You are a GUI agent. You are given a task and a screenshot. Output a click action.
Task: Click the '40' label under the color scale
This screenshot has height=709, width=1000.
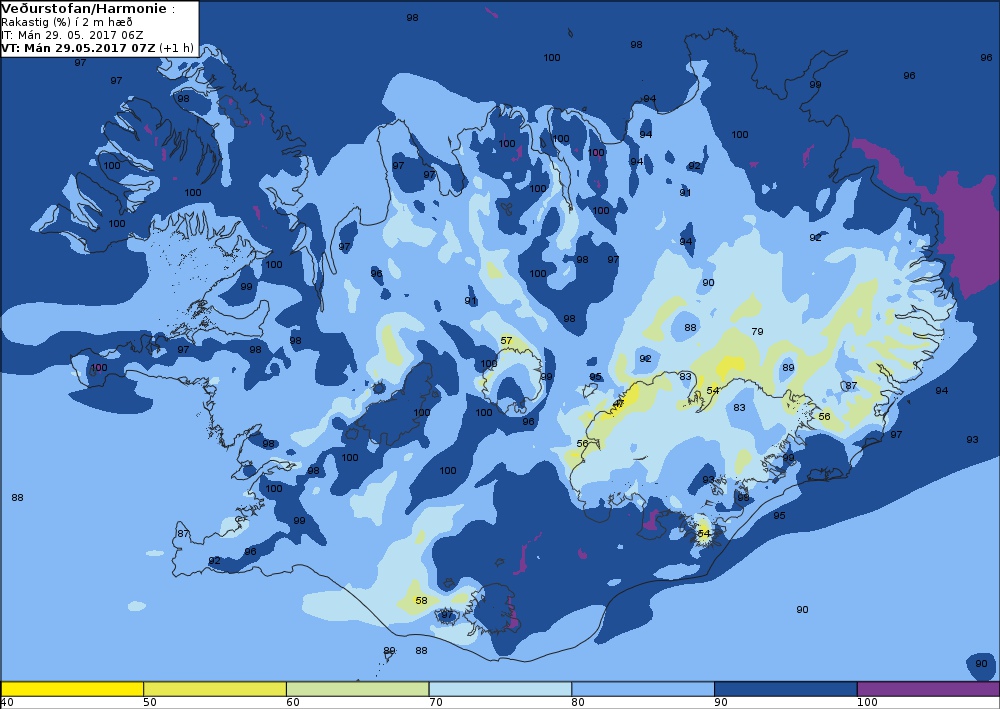point(7,702)
